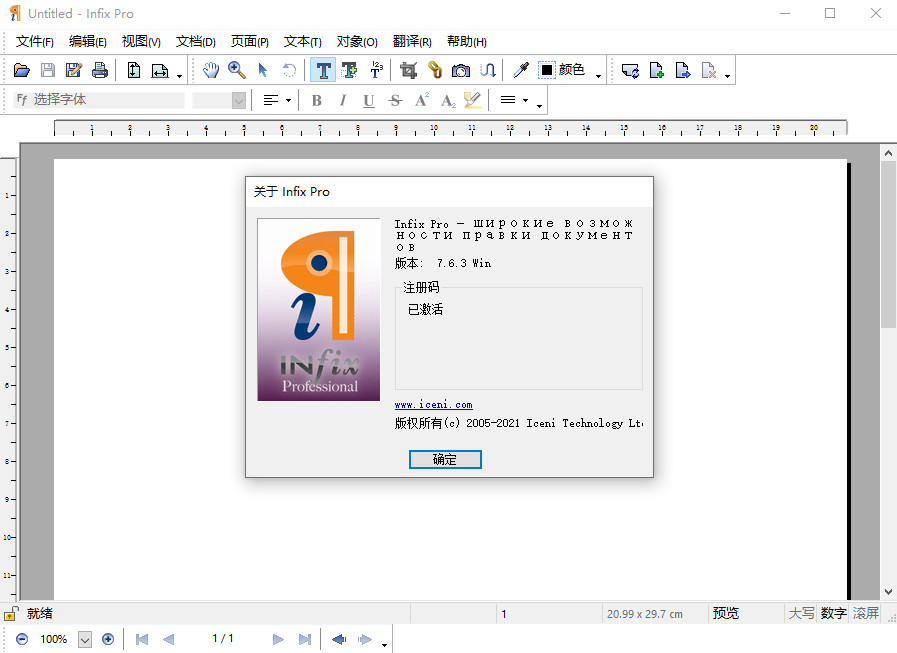
Task: Click the Save disk icon
Action: [x=48, y=70]
